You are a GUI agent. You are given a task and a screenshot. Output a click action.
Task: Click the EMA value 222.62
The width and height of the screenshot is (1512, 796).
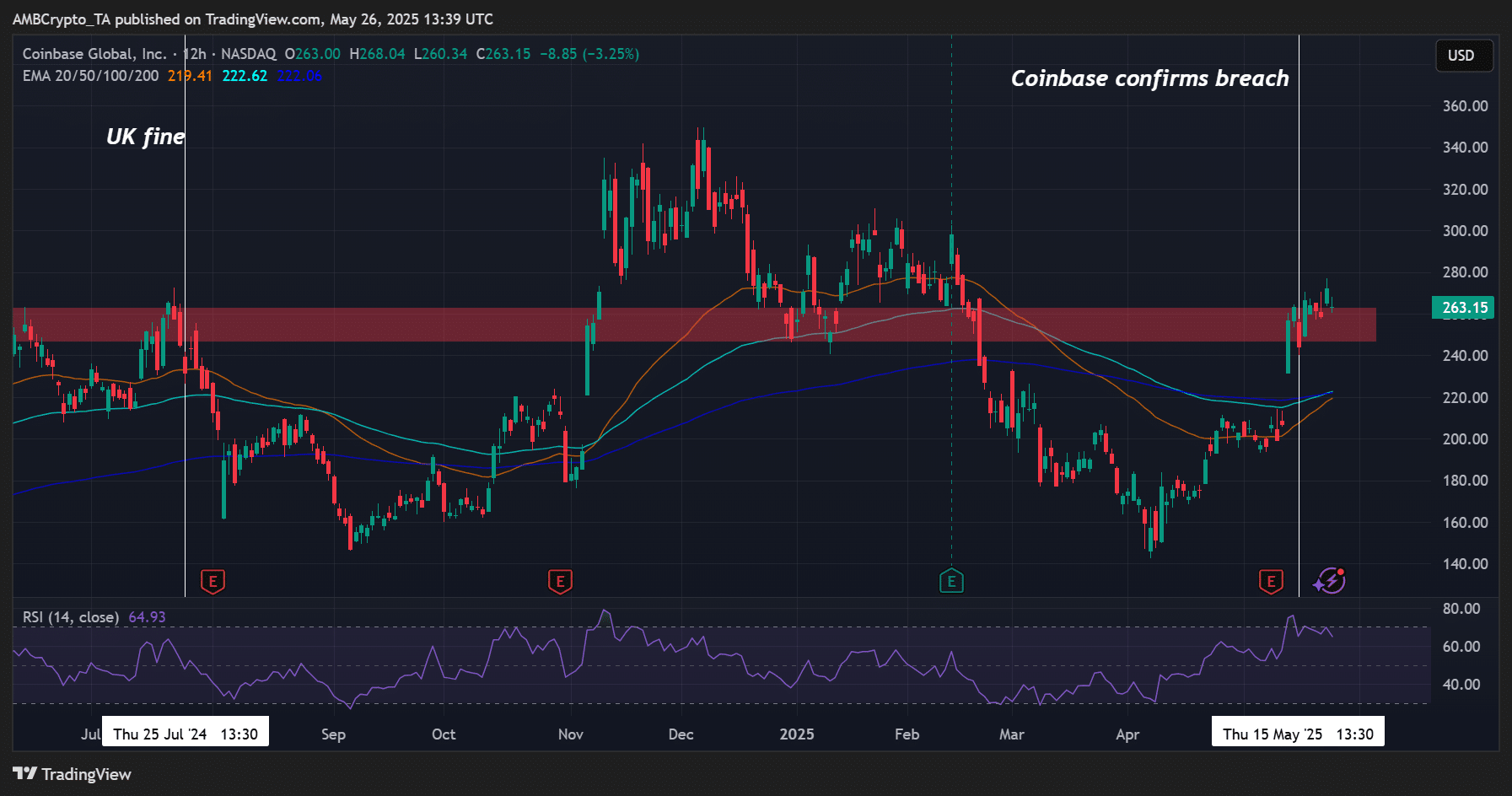click(x=245, y=76)
